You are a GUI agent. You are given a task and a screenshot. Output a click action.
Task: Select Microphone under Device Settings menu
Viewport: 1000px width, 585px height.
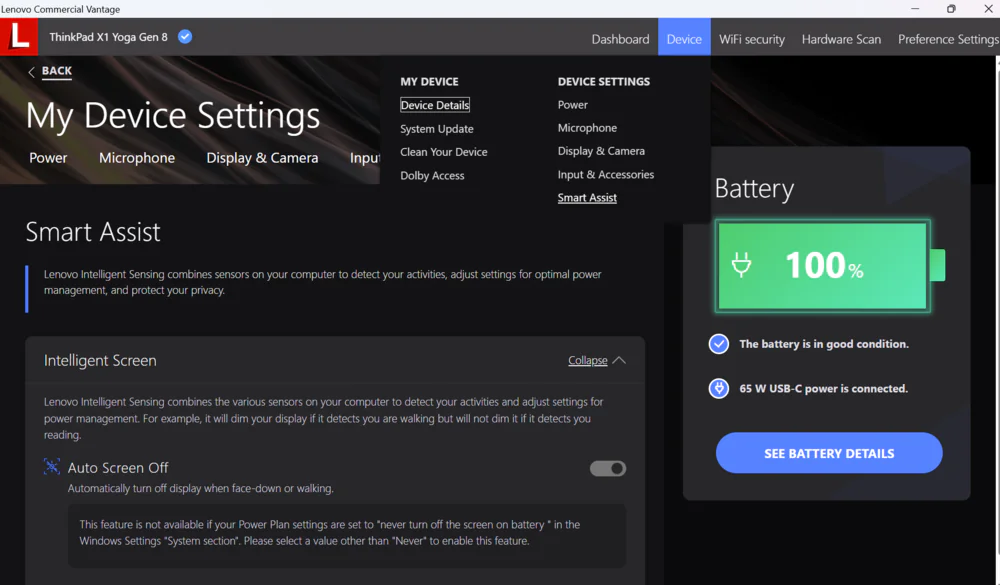(587, 128)
